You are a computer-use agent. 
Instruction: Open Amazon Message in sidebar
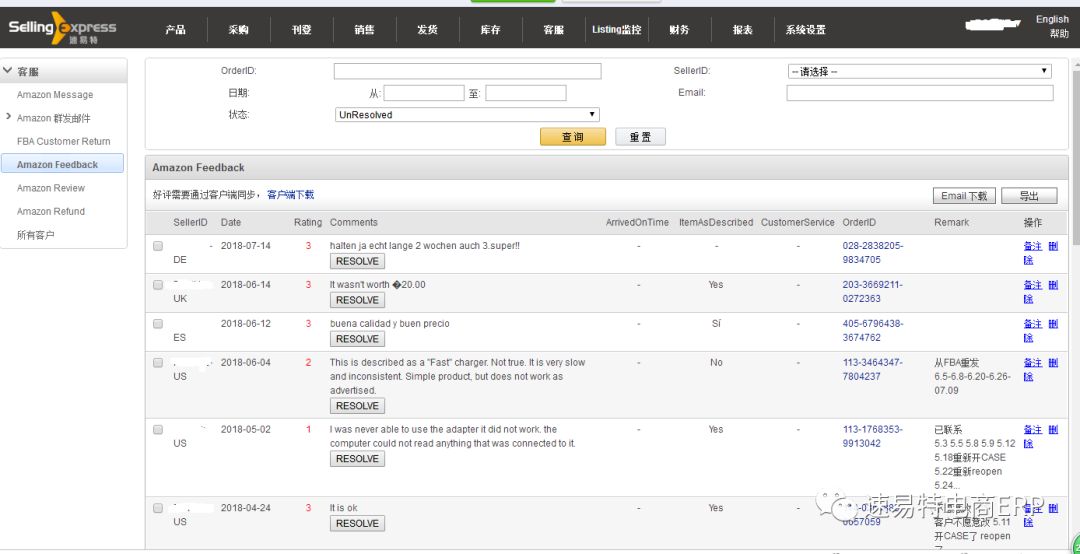click(55, 94)
